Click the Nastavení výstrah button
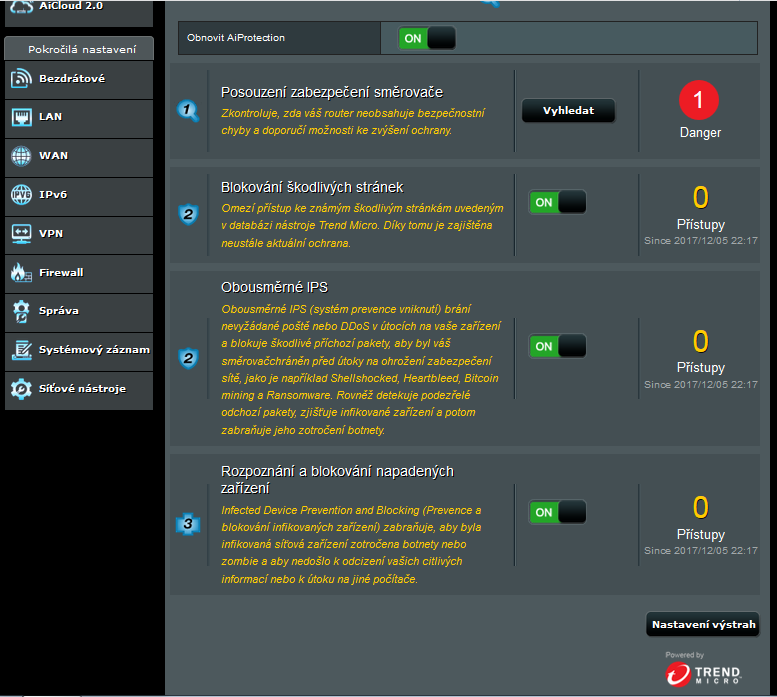Image resolution: width=777 pixels, height=697 pixels. click(x=703, y=624)
